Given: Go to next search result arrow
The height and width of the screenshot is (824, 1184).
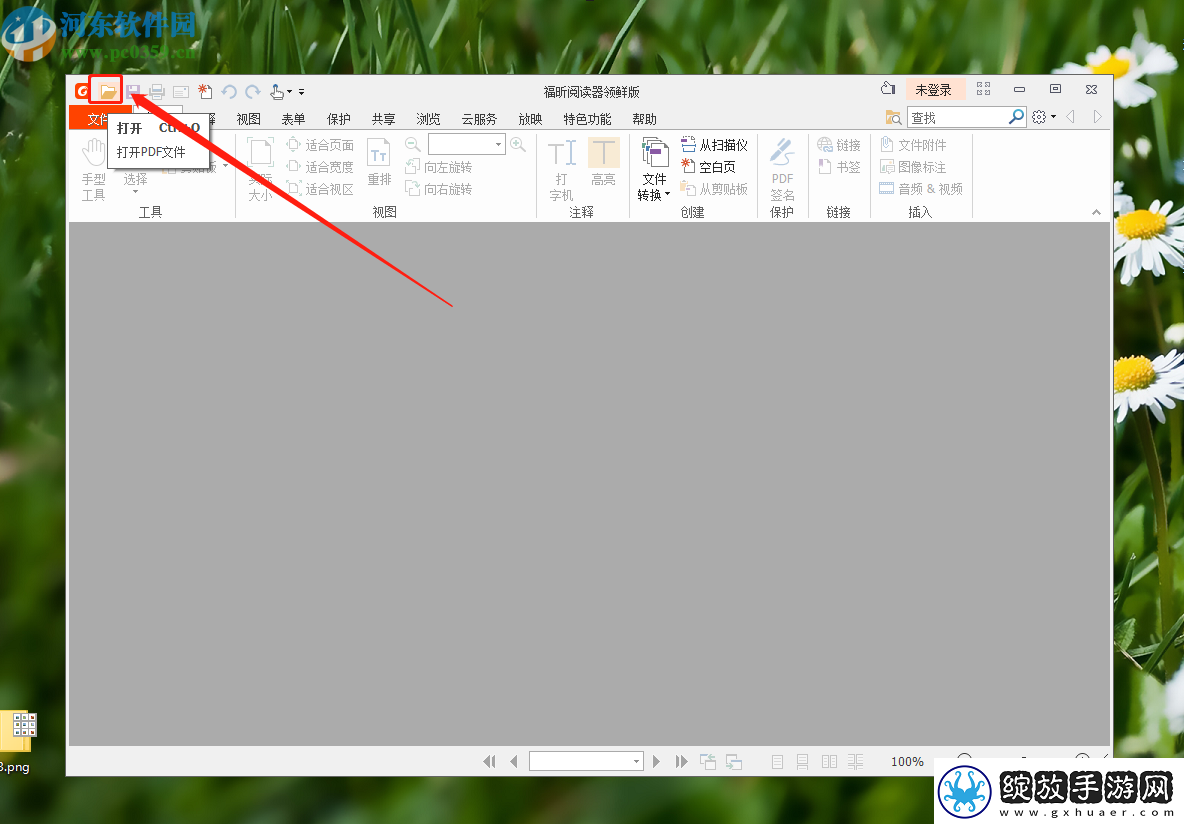Looking at the screenshot, I should click(1097, 116).
